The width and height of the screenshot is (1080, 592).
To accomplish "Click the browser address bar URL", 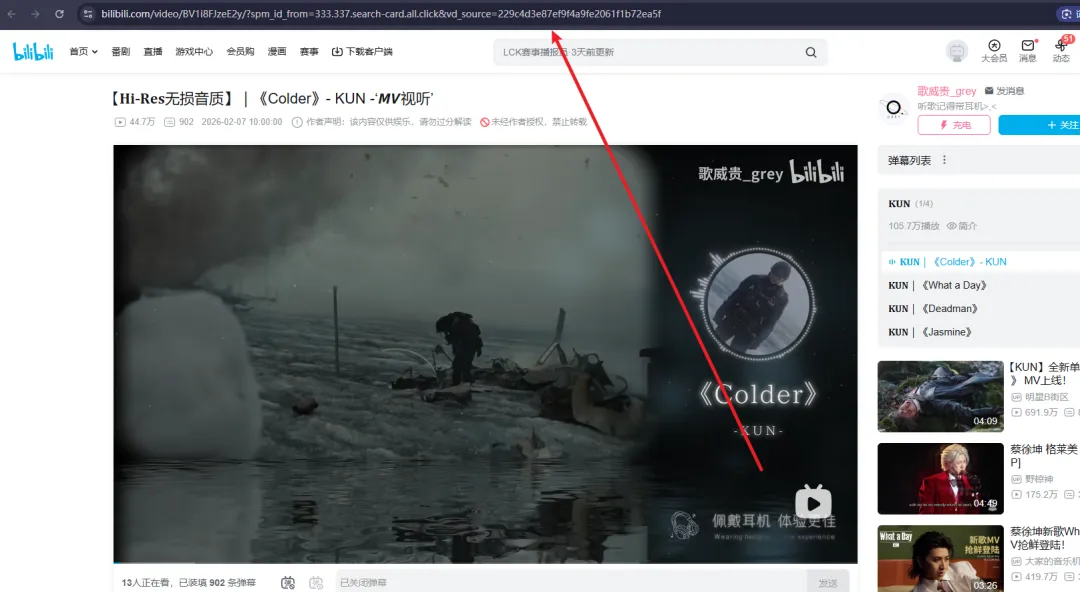I will click(x=381, y=14).
